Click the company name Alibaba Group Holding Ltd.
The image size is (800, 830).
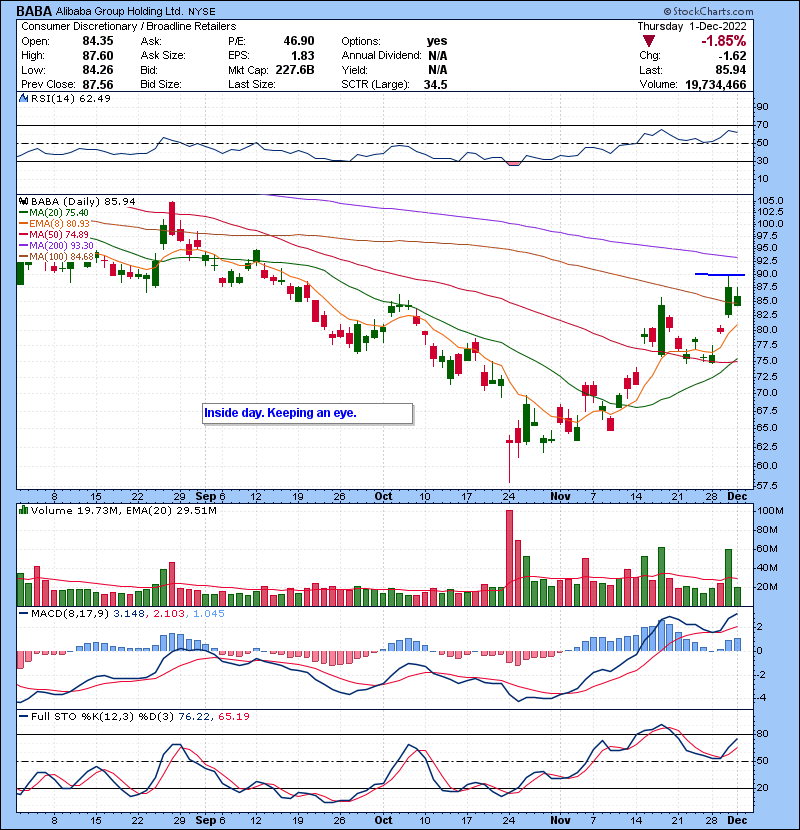click(x=120, y=11)
